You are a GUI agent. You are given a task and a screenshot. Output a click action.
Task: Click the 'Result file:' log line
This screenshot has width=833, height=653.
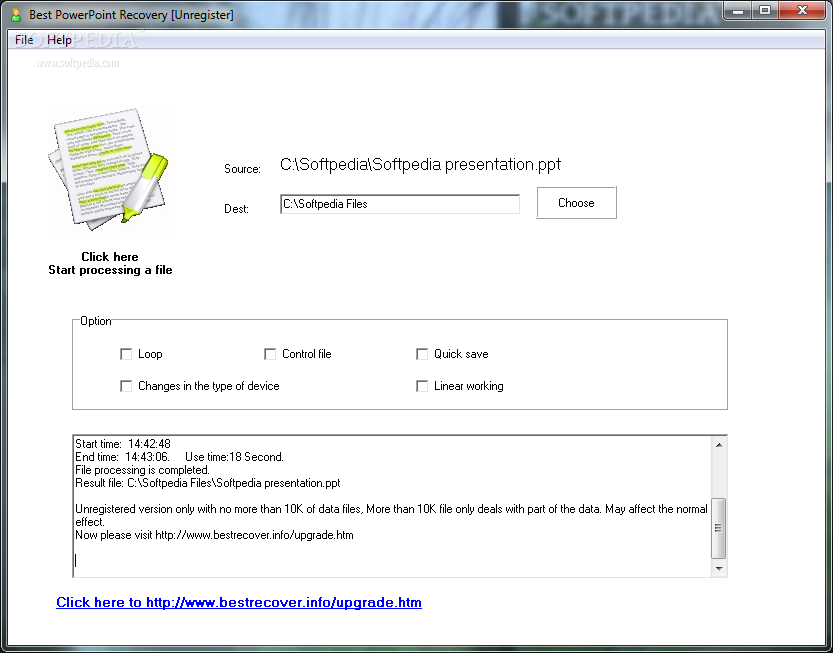tap(208, 483)
